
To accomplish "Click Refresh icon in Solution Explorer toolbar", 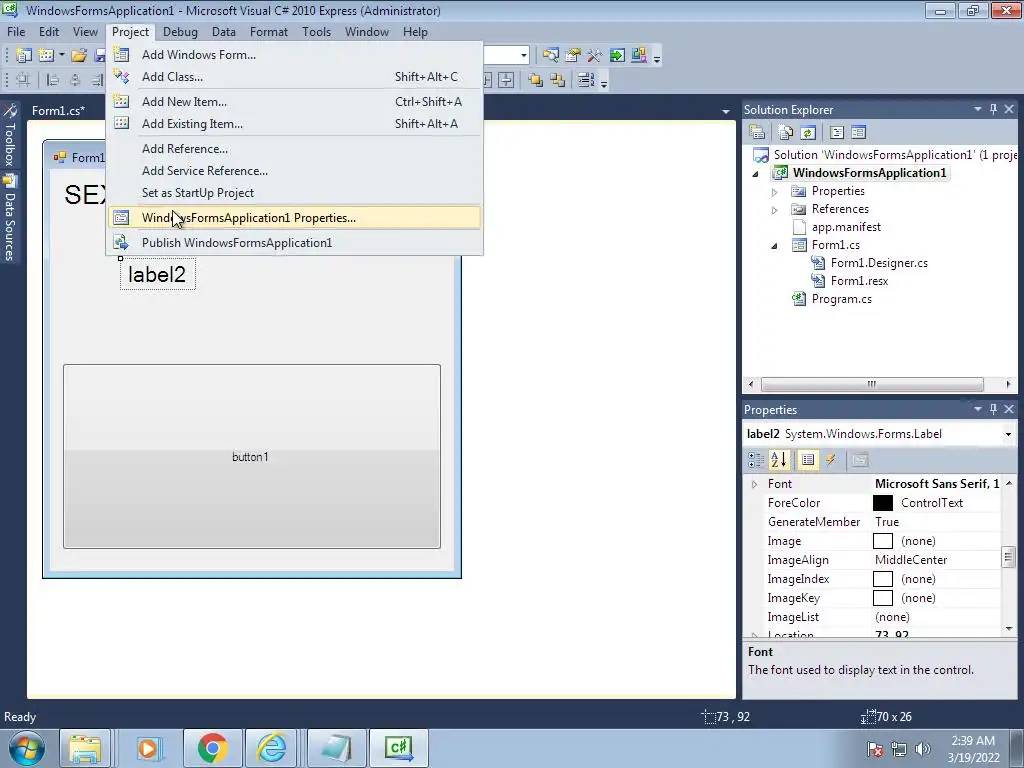I will coord(808,133).
